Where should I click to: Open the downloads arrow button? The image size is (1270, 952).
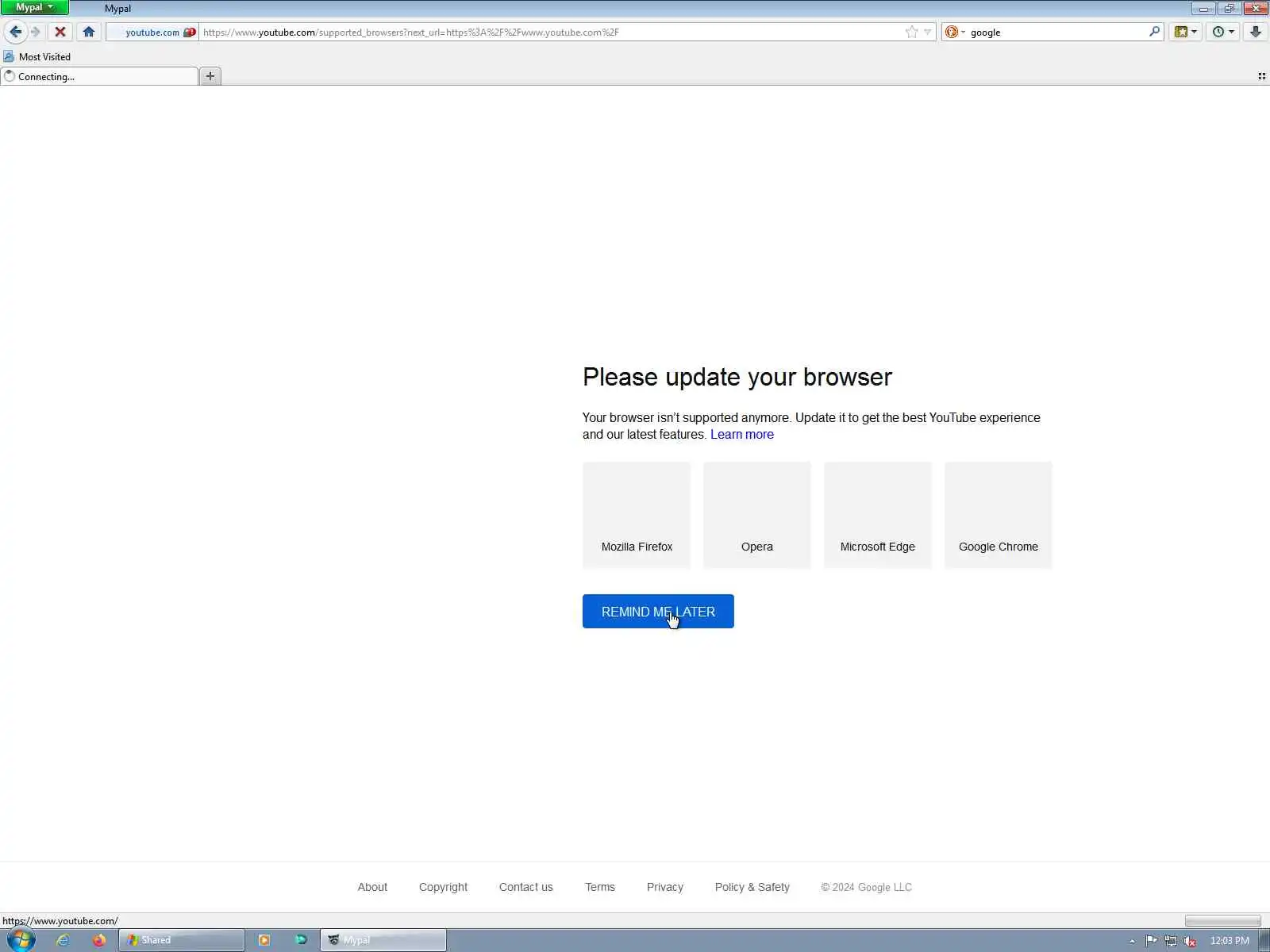(x=1255, y=32)
